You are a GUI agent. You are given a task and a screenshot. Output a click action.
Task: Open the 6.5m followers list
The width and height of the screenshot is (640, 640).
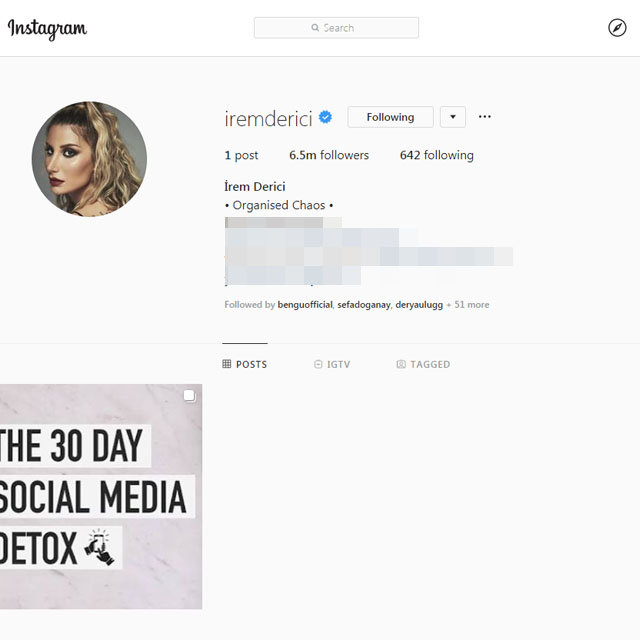pos(329,155)
